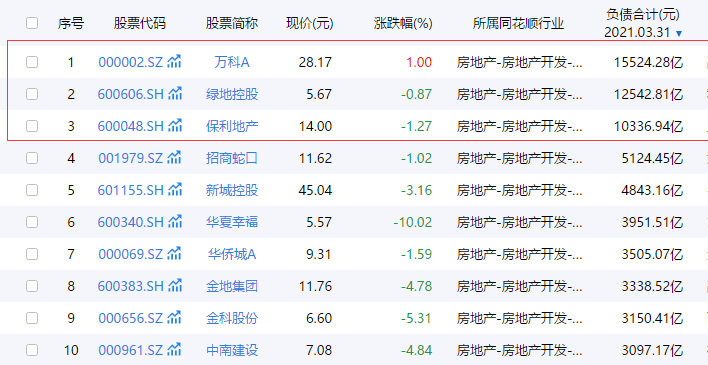This screenshot has height=365, width=708.
Task: Open 金地集团 stock name link
Action: coord(232,286)
